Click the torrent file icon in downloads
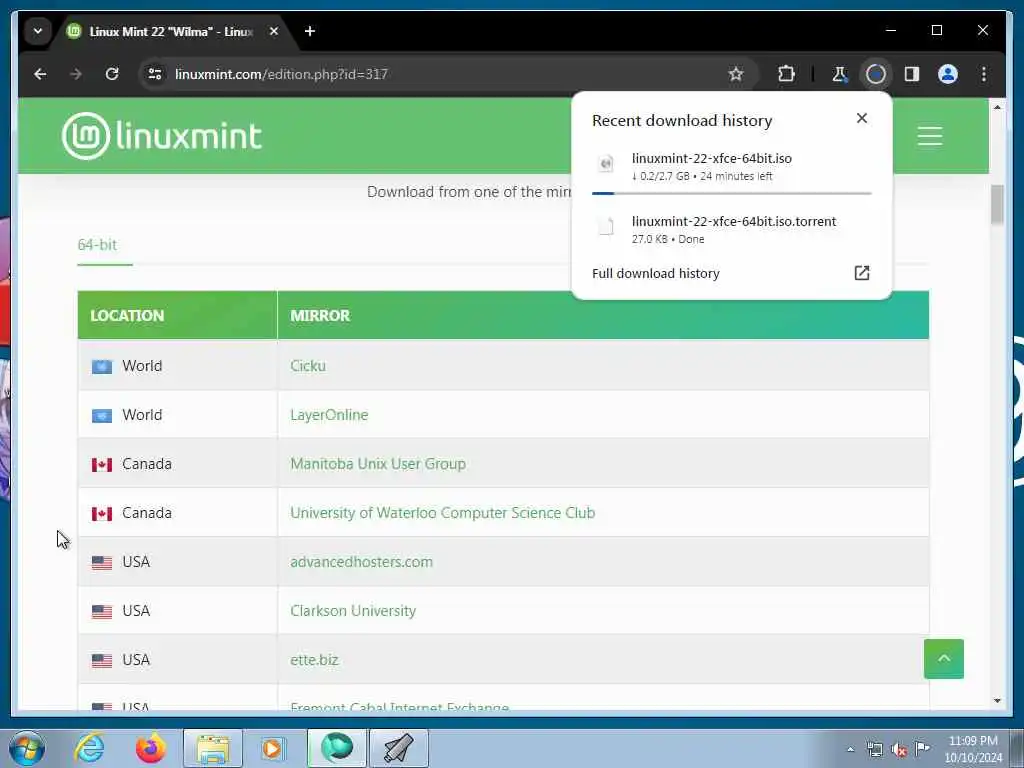The image size is (1024, 768). tap(606, 226)
